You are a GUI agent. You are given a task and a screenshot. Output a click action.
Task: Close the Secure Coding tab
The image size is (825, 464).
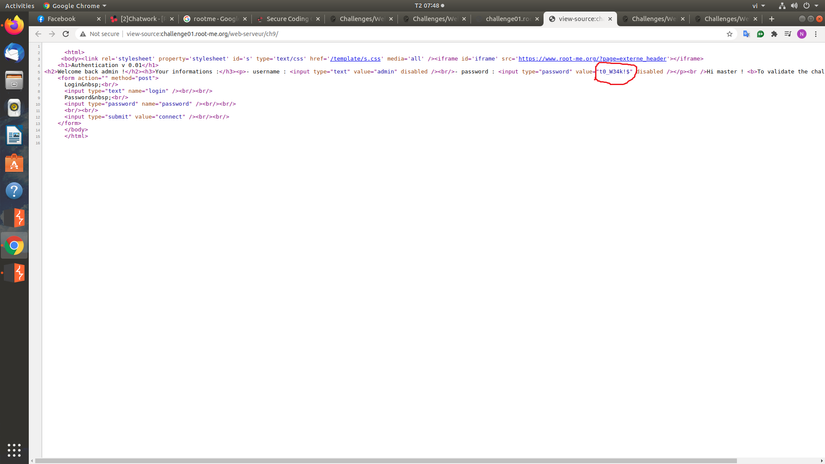tap(318, 19)
